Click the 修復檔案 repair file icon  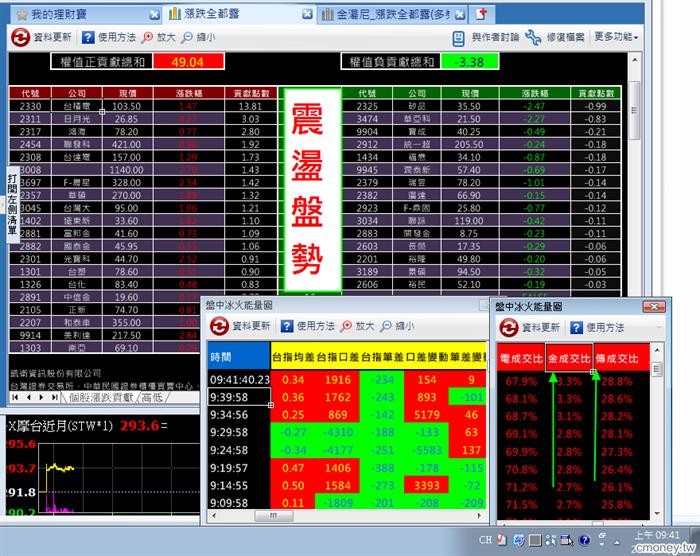pos(531,37)
